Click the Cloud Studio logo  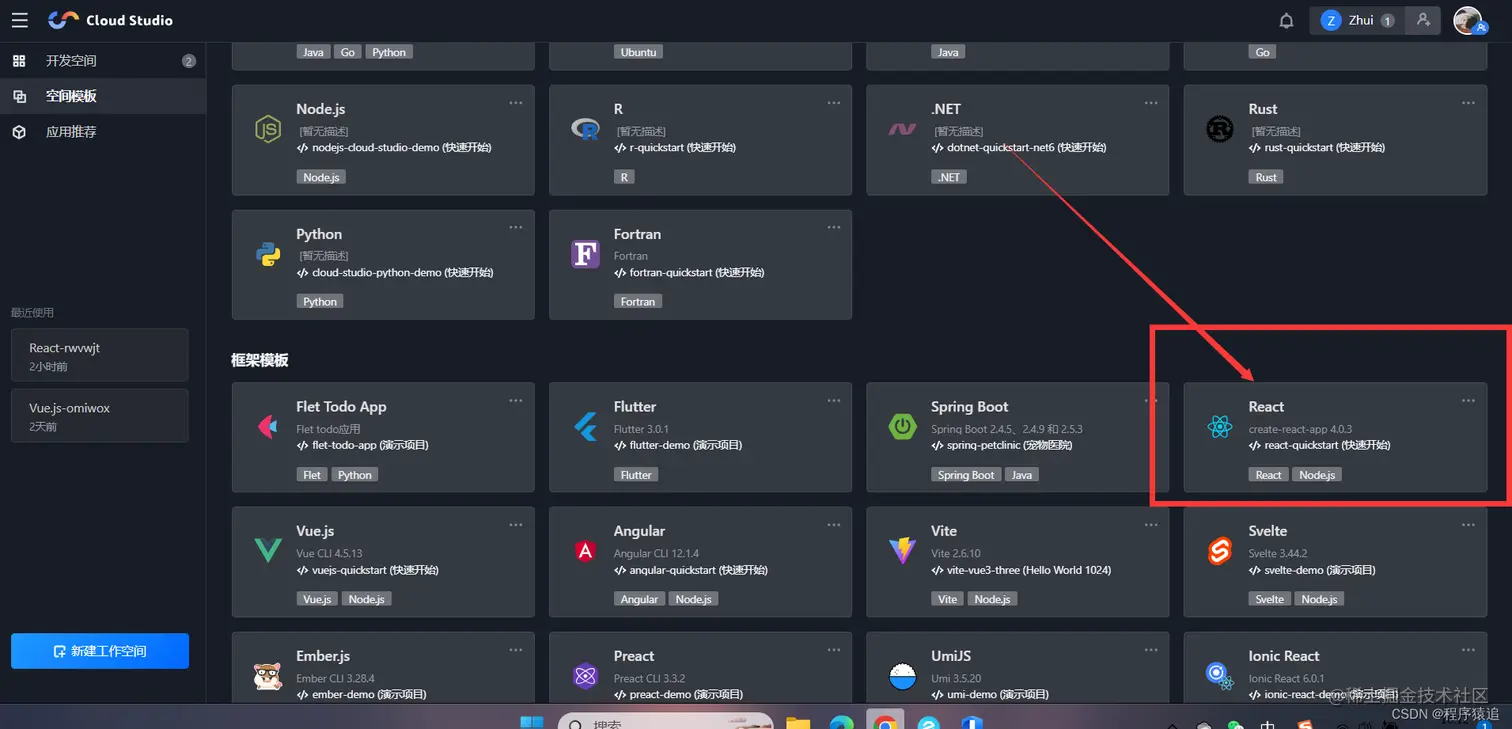110,20
